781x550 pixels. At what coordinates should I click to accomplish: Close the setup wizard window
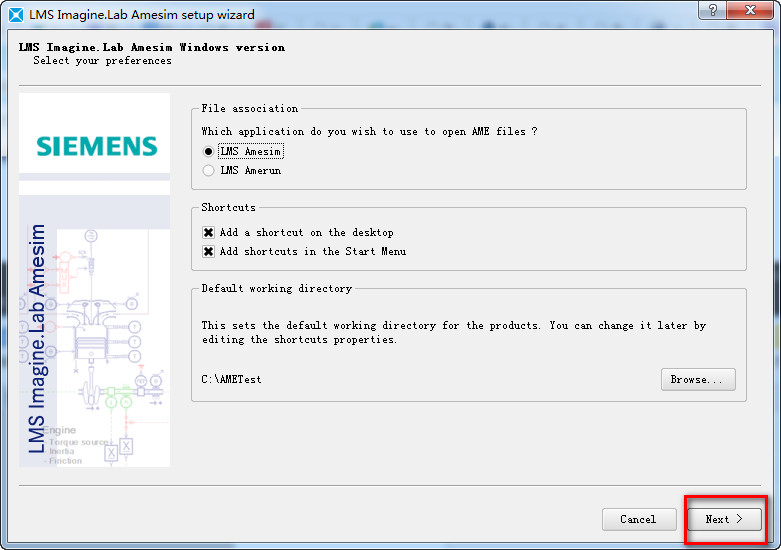tap(750, 10)
